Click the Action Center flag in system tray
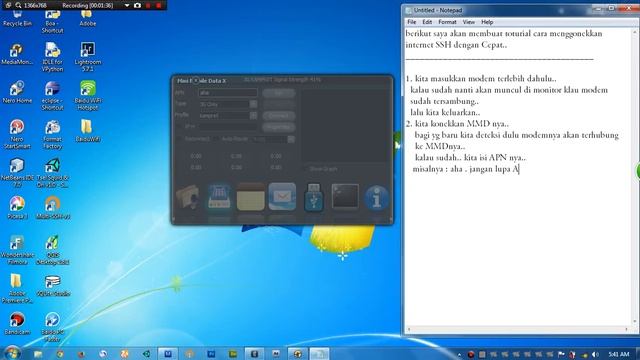Image resolution: width=640 pixels, height=360 pixels. [561, 354]
